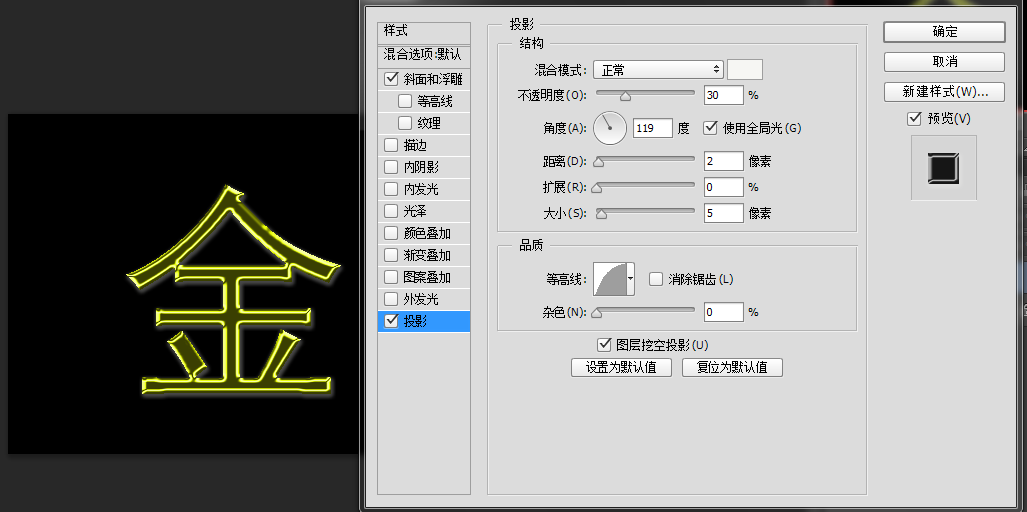Select the 描边 list entry label
Viewport: 1027px width, 512px height.
(x=415, y=145)
